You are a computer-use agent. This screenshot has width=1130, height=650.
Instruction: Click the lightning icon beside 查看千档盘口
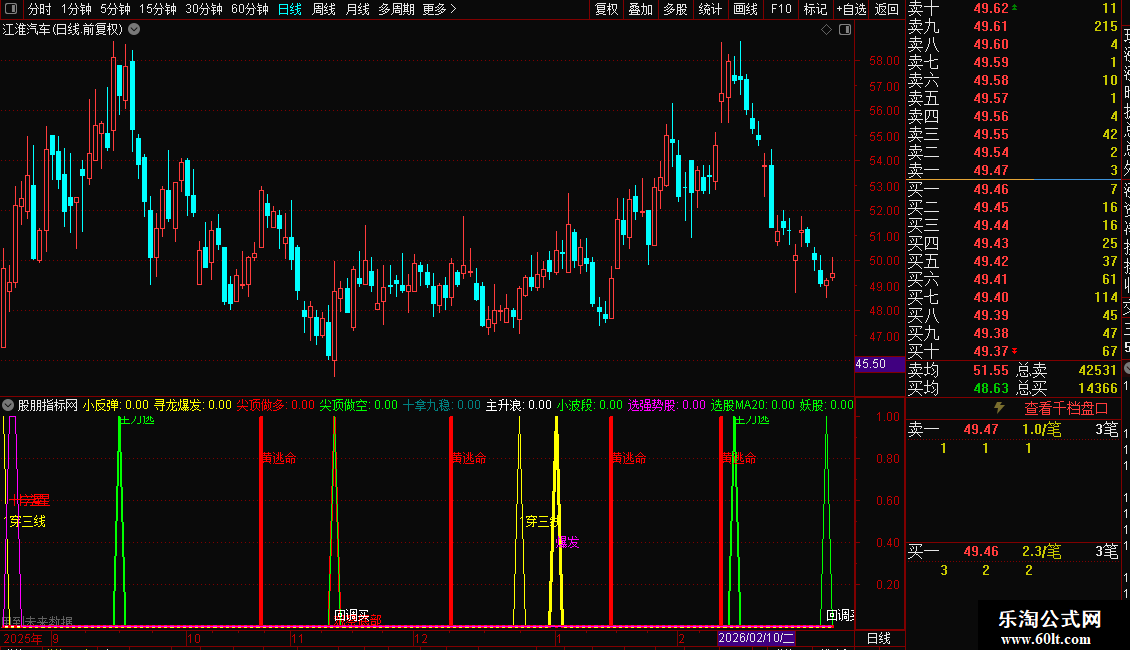point(999,408)
